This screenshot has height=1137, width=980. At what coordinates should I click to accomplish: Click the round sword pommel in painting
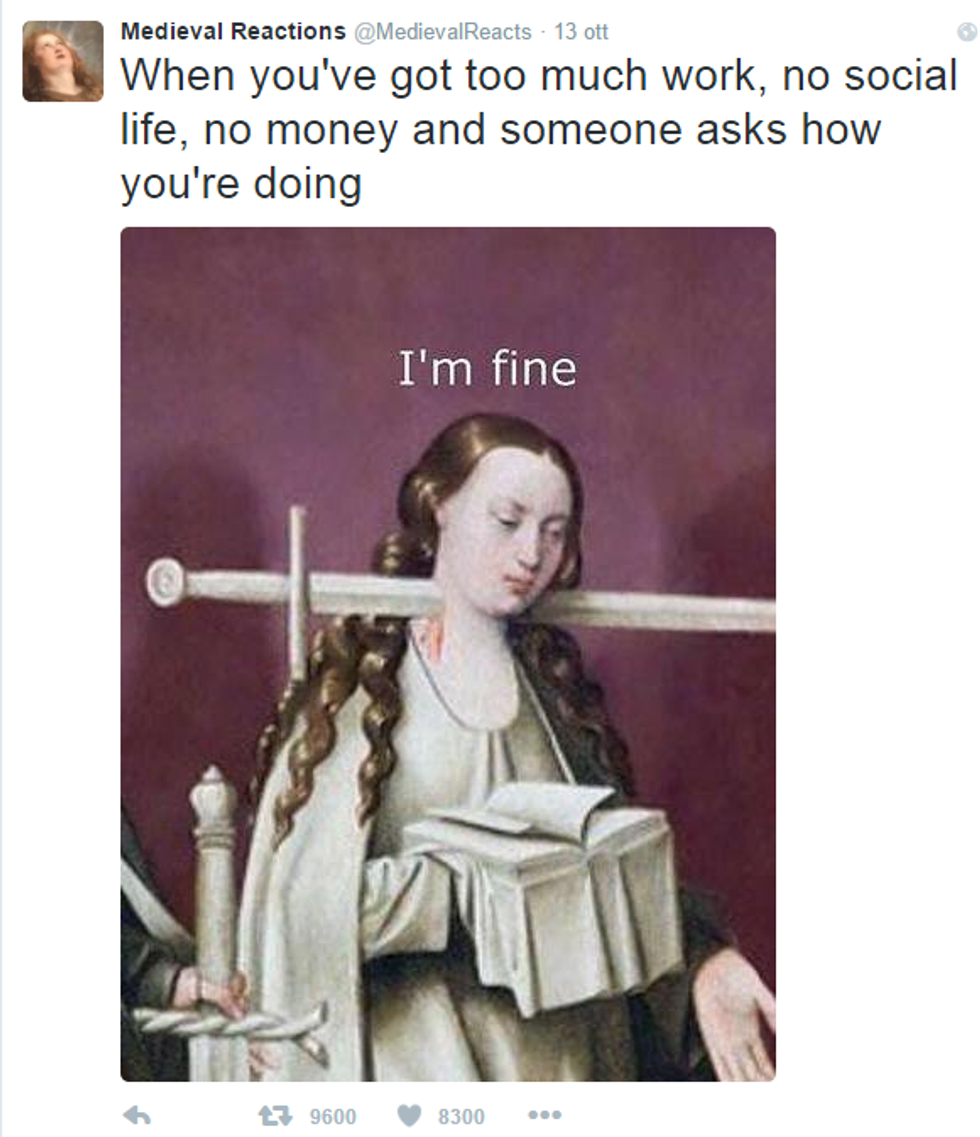tap(166, 582)
